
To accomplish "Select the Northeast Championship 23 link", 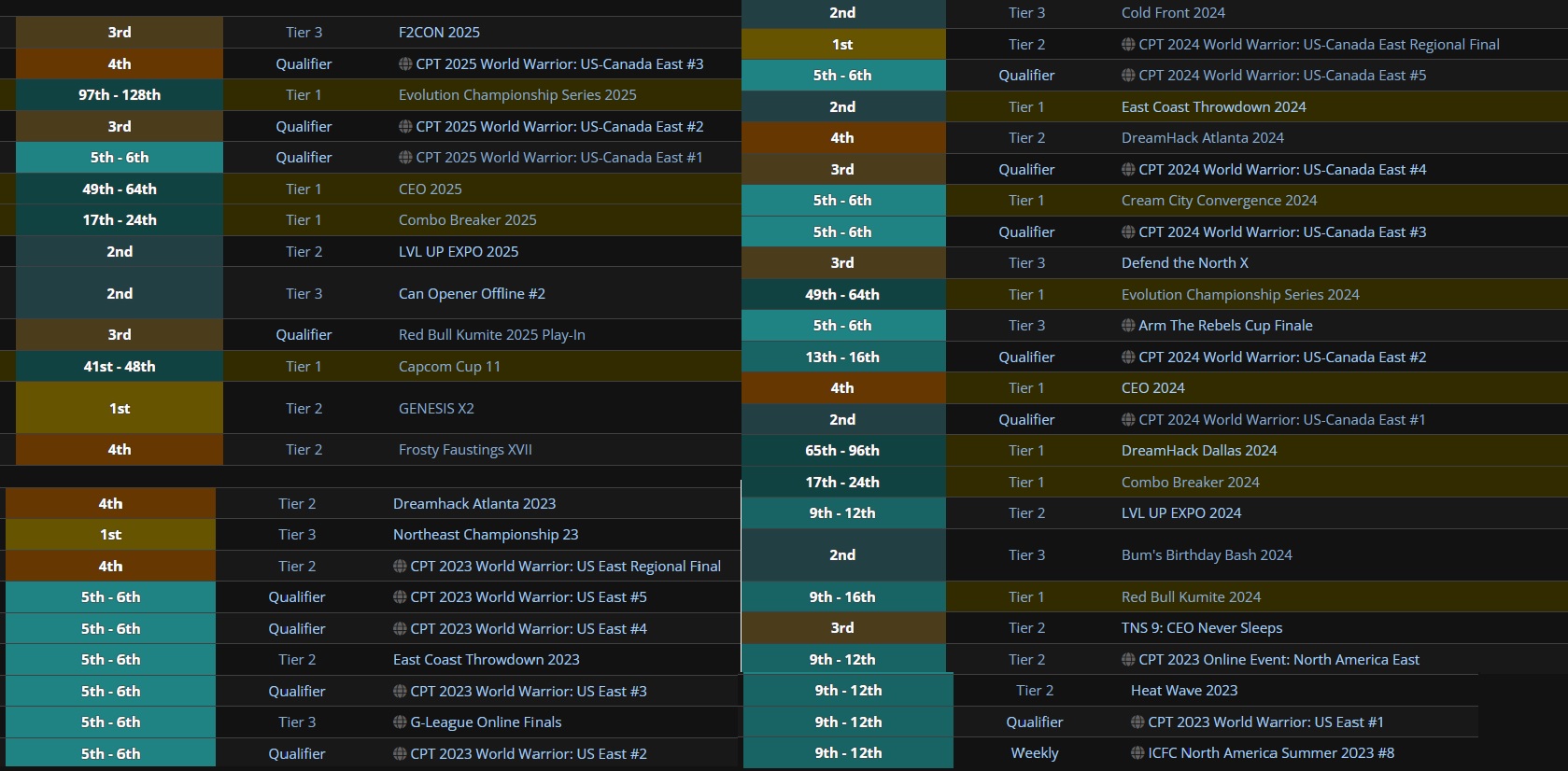I will point(486,535).
